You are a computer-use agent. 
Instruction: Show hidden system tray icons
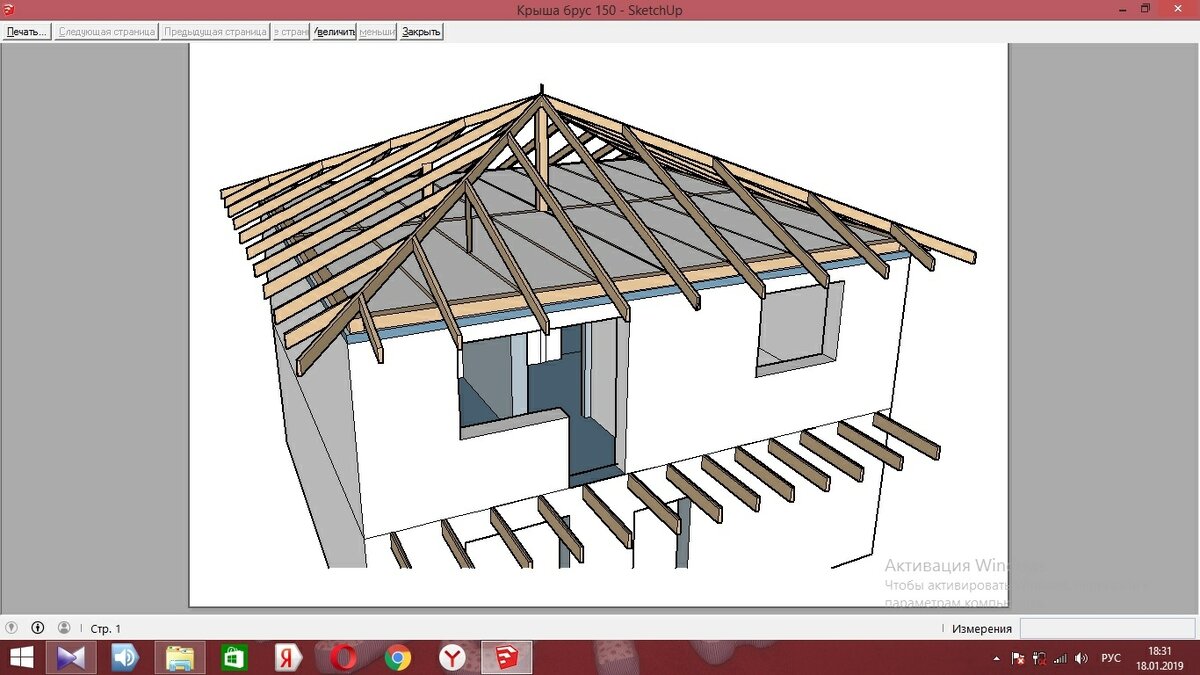997,659
